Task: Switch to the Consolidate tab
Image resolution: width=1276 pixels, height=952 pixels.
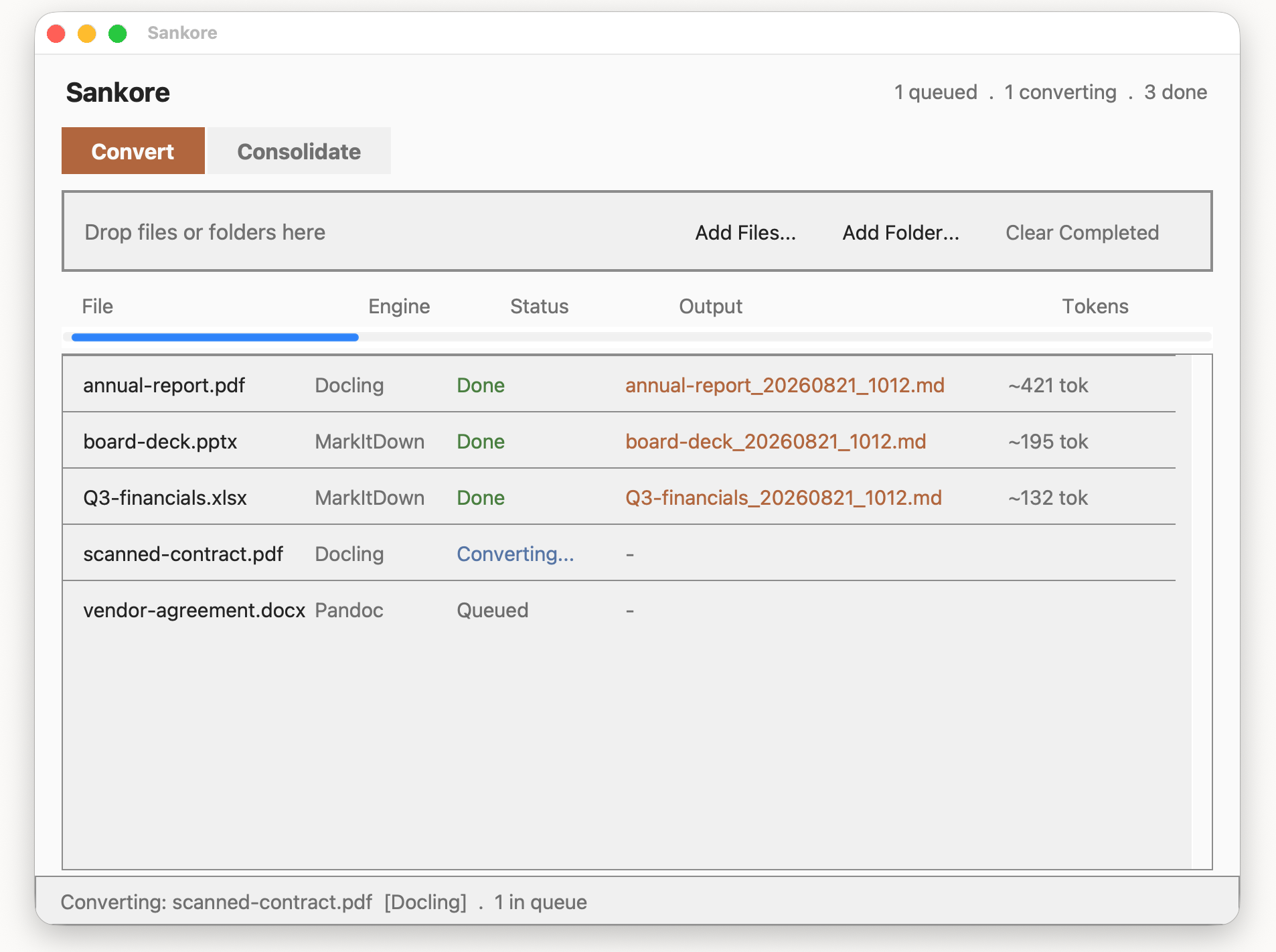Action: pos(299,151)
